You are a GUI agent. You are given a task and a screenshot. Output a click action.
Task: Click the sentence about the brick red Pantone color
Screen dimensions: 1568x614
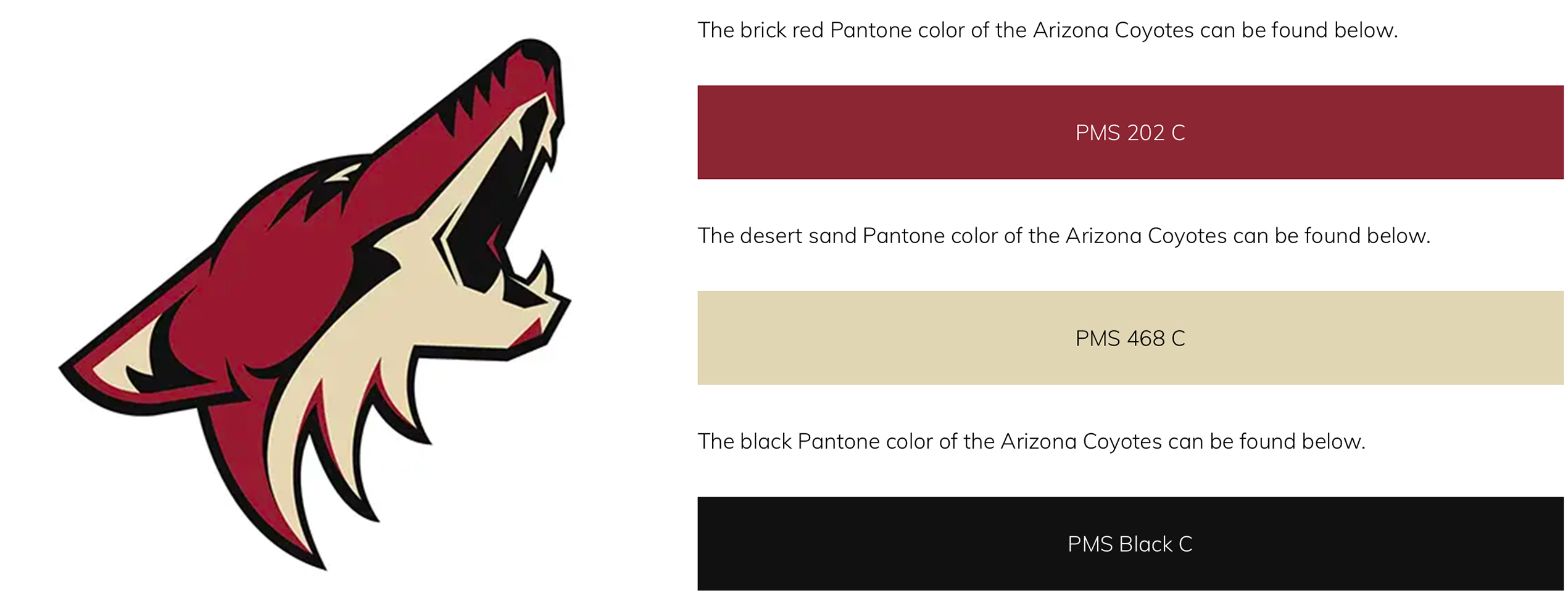1047,30
